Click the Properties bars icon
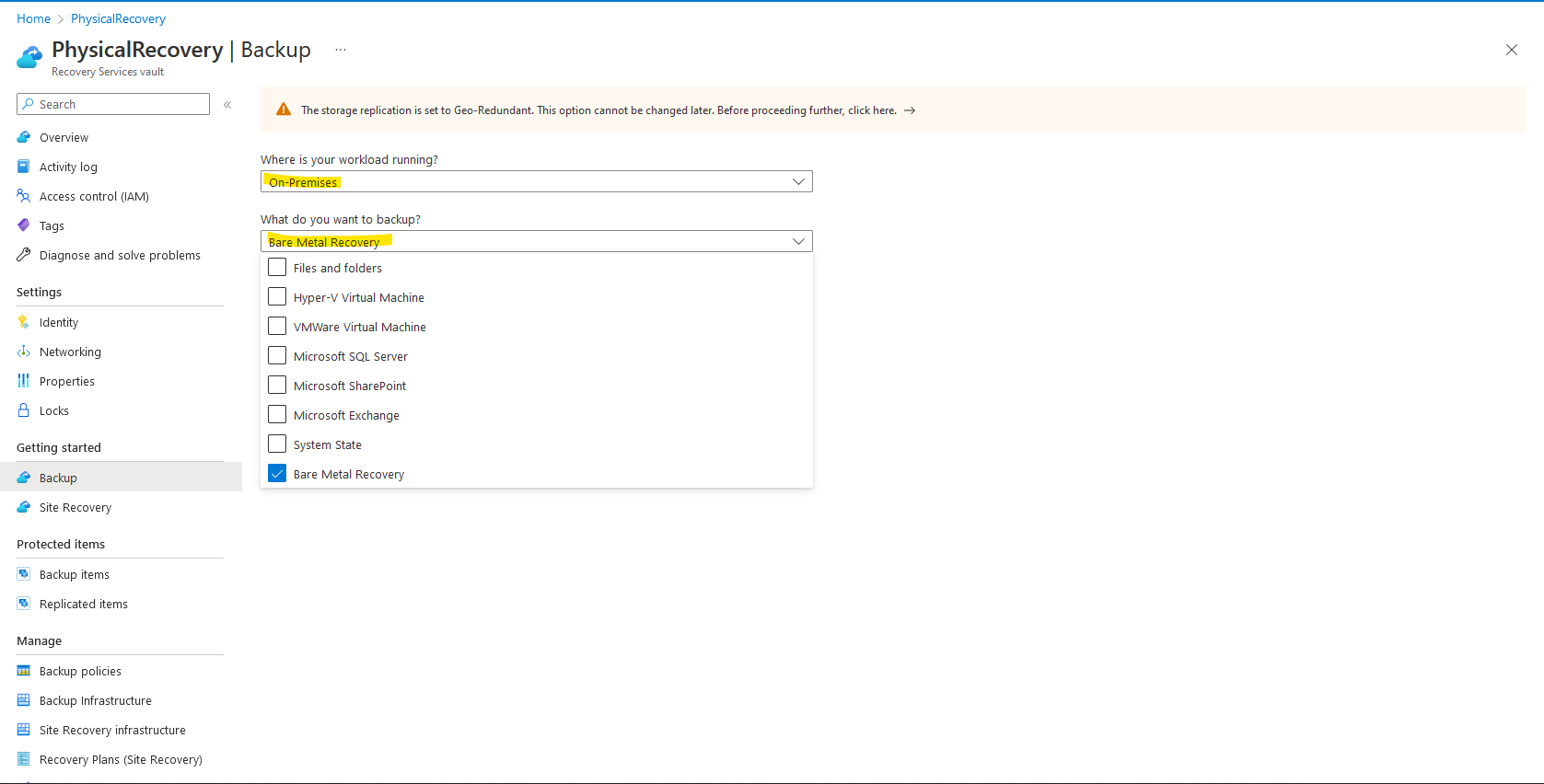The image size is (1544, 784). click(24, 381)
